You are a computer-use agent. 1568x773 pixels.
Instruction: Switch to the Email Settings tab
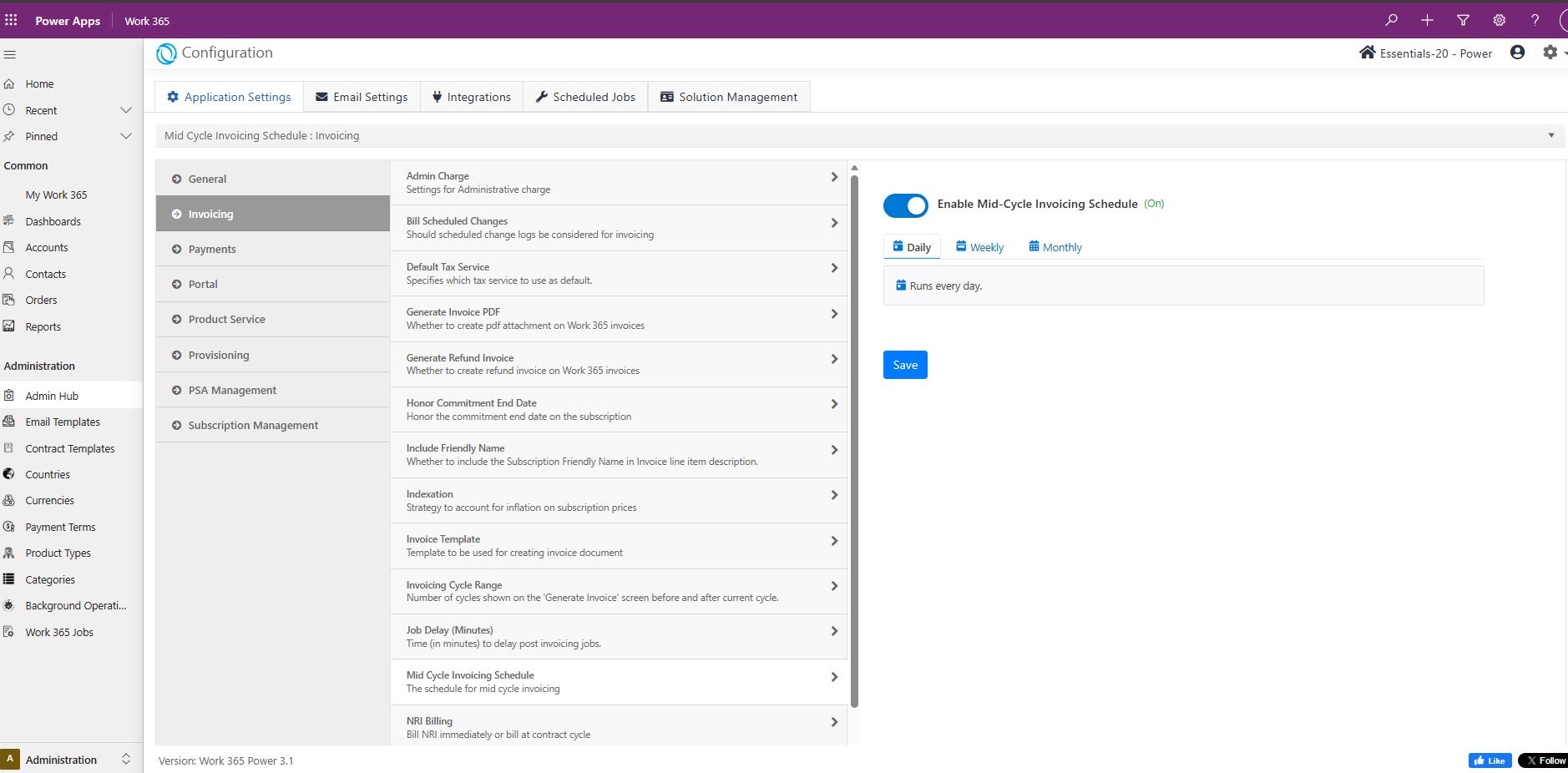pyautogui.click(x=362, y=97)
